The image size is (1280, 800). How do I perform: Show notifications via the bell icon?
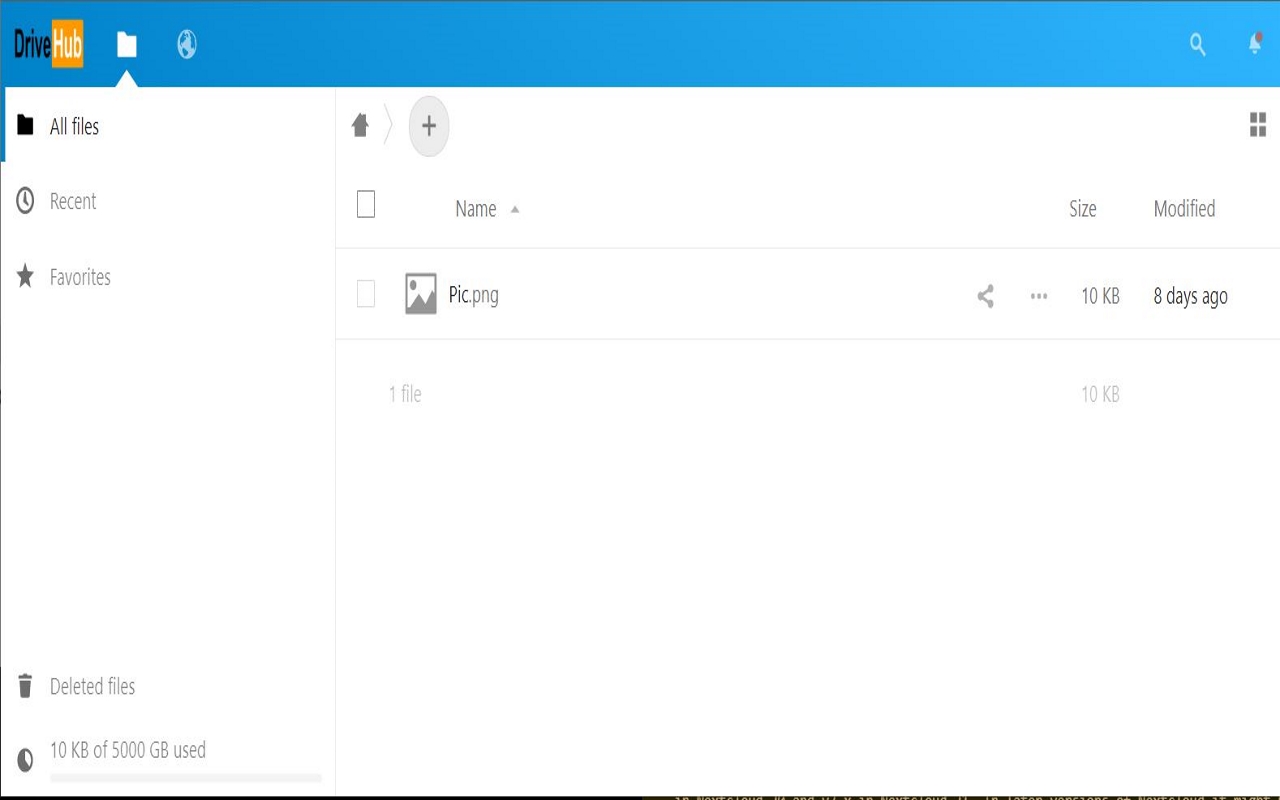pyautogui.click(x=1255, y=44)
